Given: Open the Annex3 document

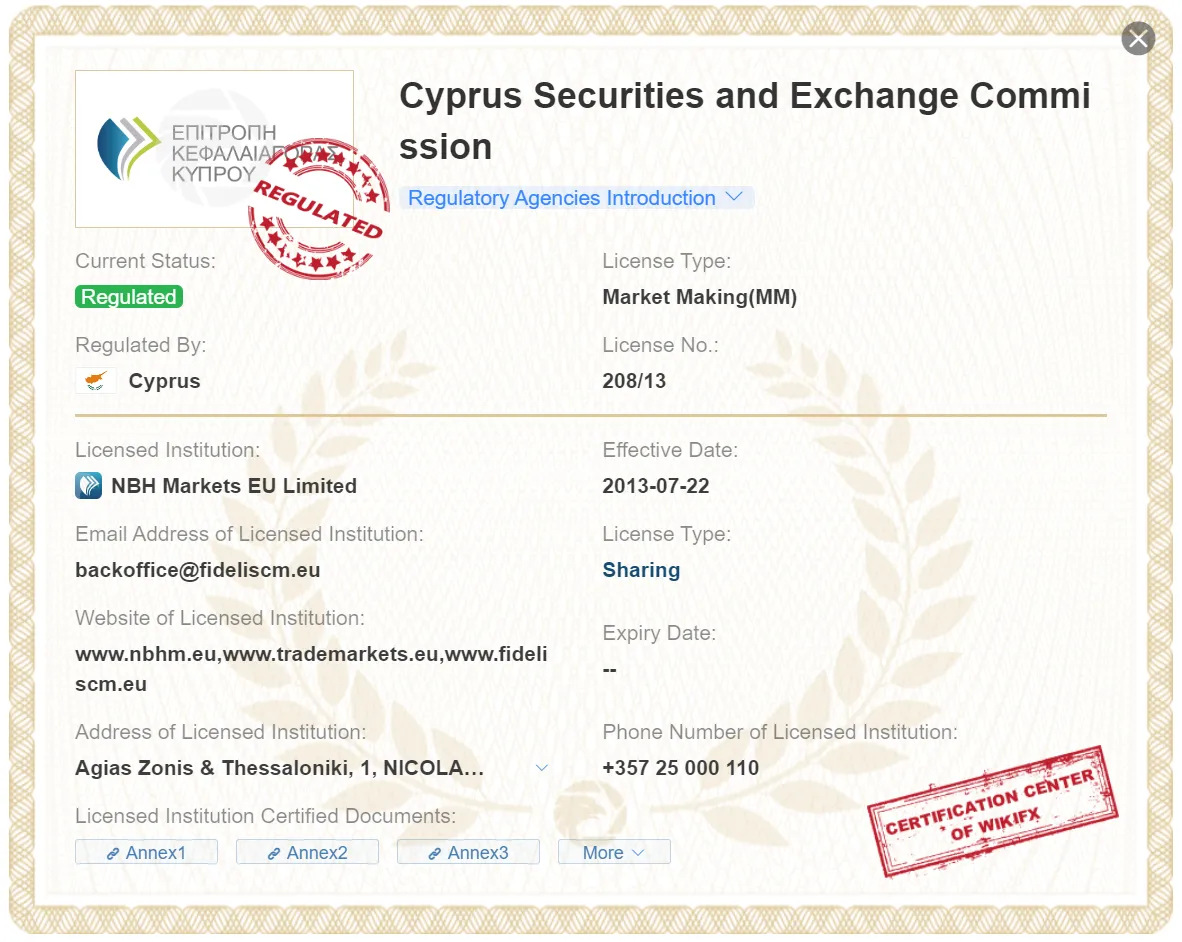Looking at the screenshot, I should click(x=468, y=852).
